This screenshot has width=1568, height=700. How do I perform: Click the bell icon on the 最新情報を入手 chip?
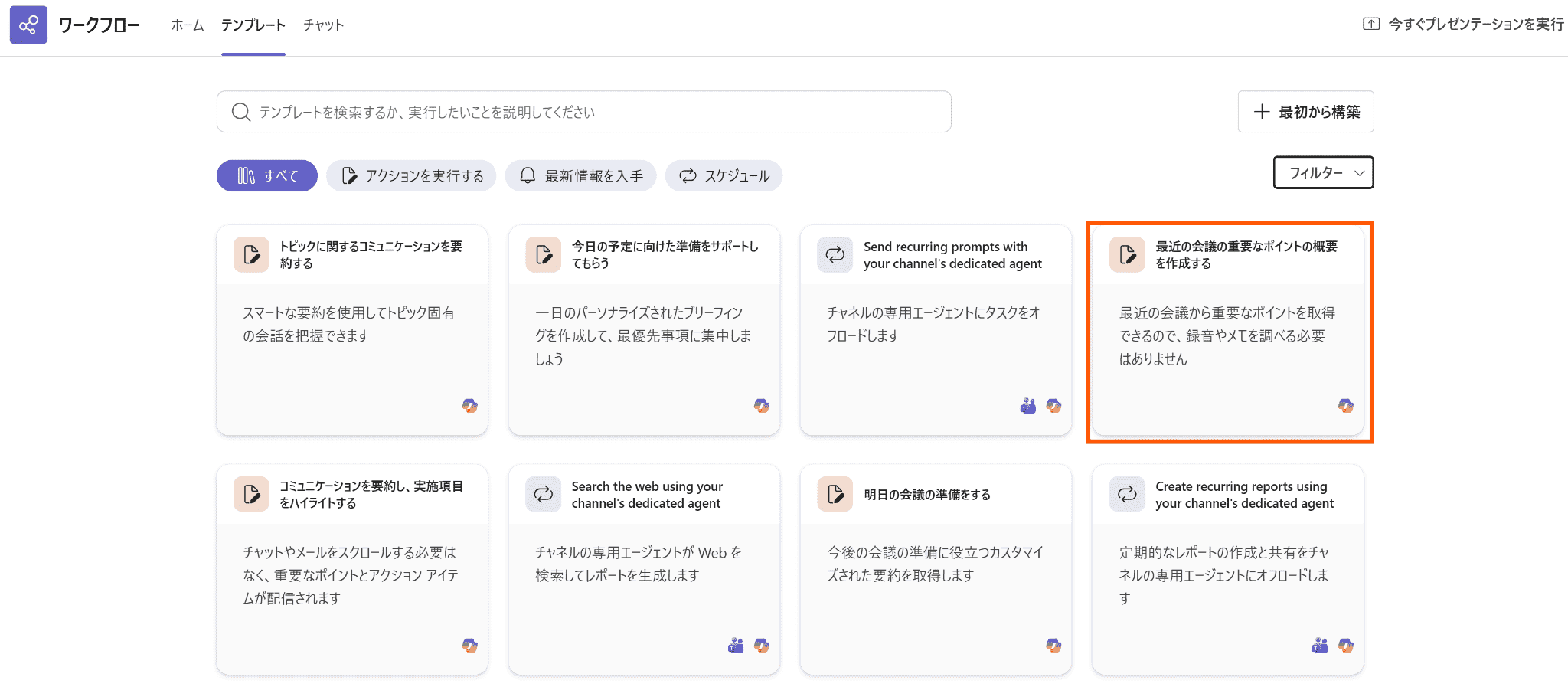point(527,175)
